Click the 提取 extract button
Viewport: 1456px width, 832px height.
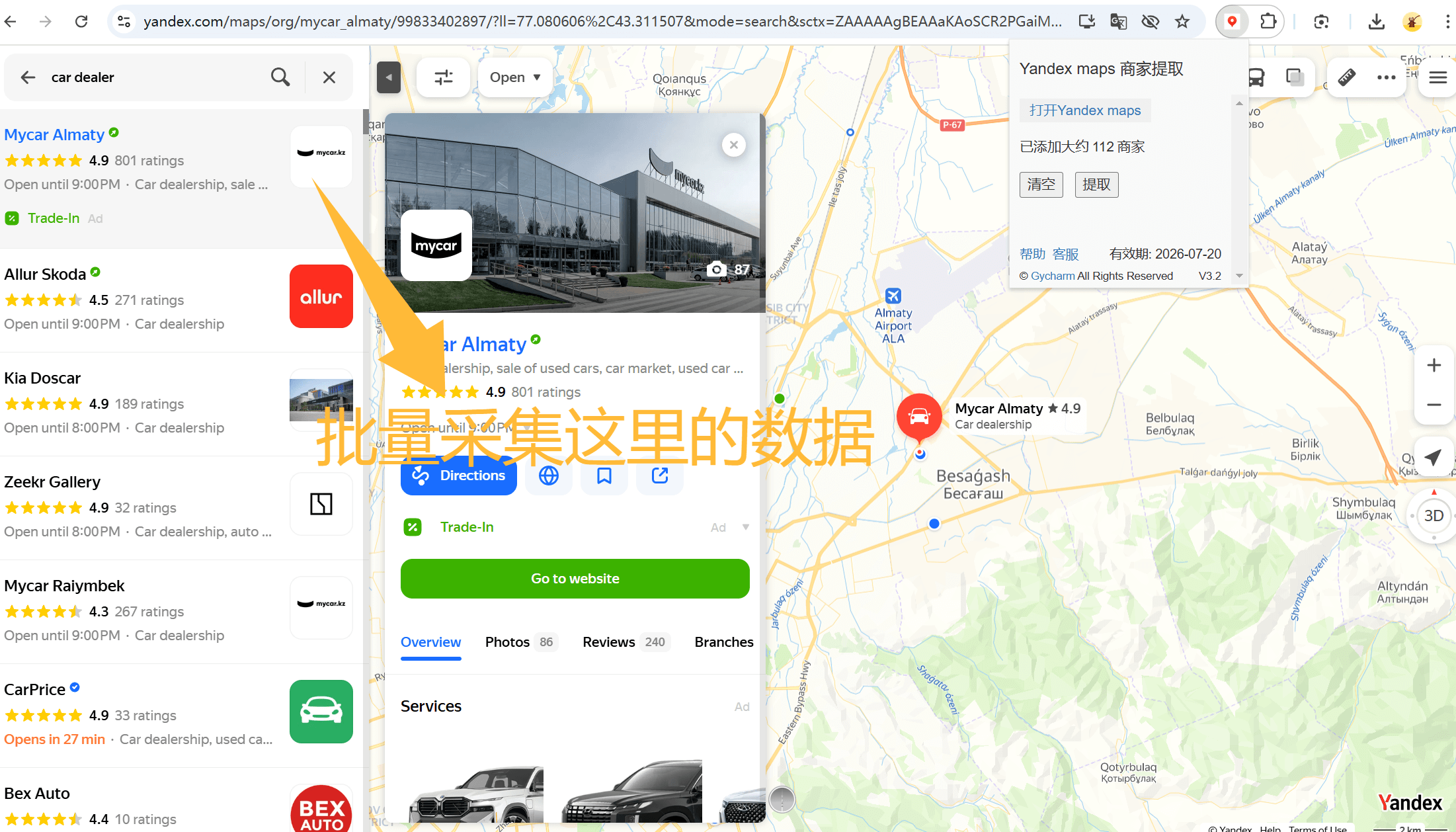pos(1097,185)
